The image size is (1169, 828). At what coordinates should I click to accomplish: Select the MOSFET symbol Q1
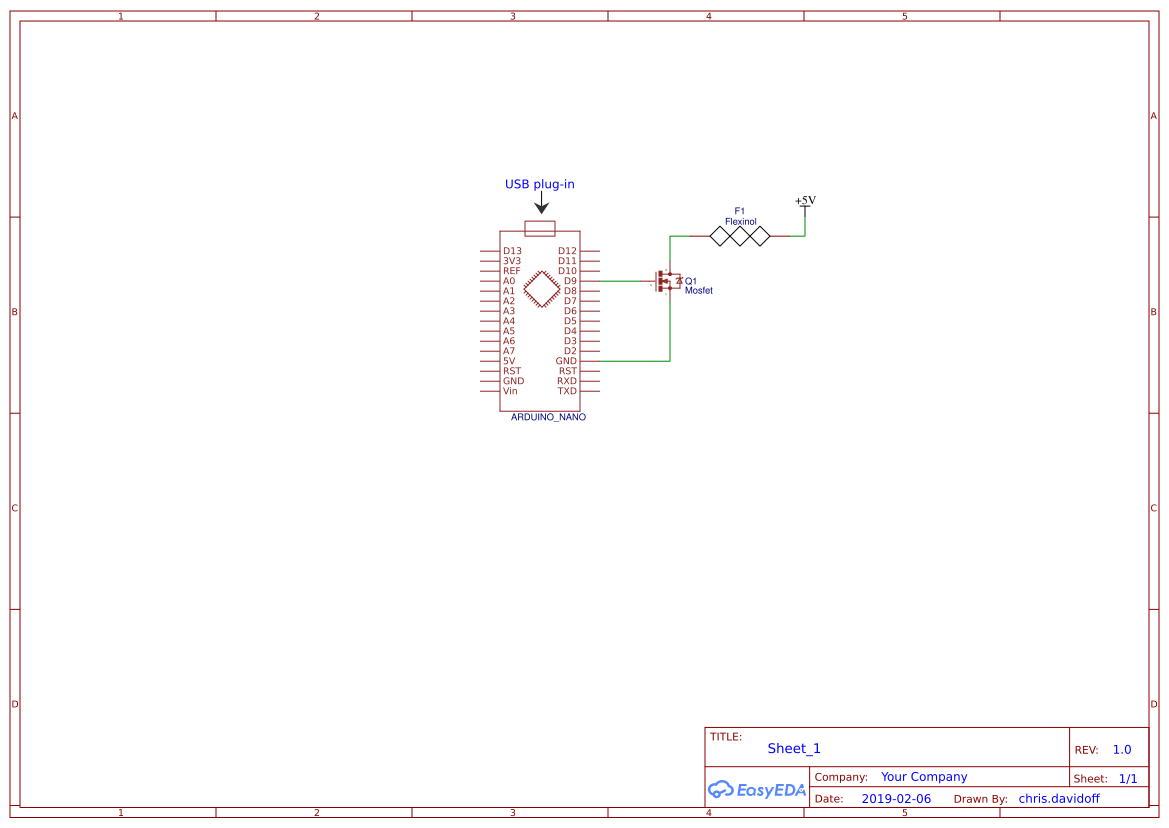(667, 281)
